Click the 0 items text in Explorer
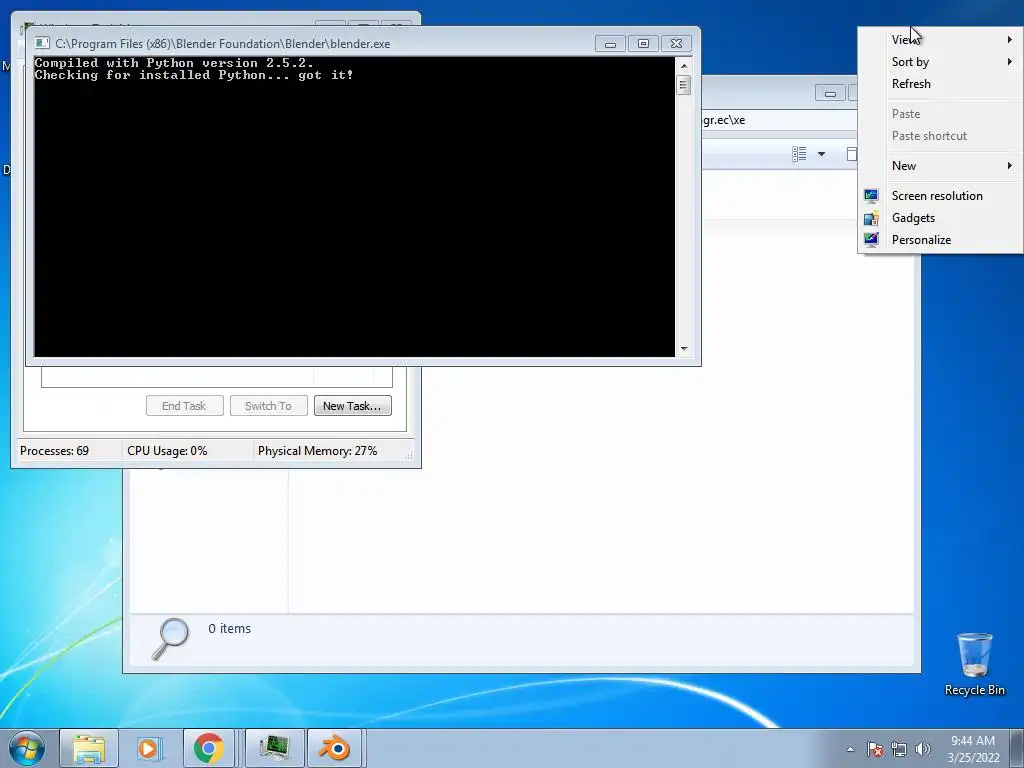 [229, 628]
